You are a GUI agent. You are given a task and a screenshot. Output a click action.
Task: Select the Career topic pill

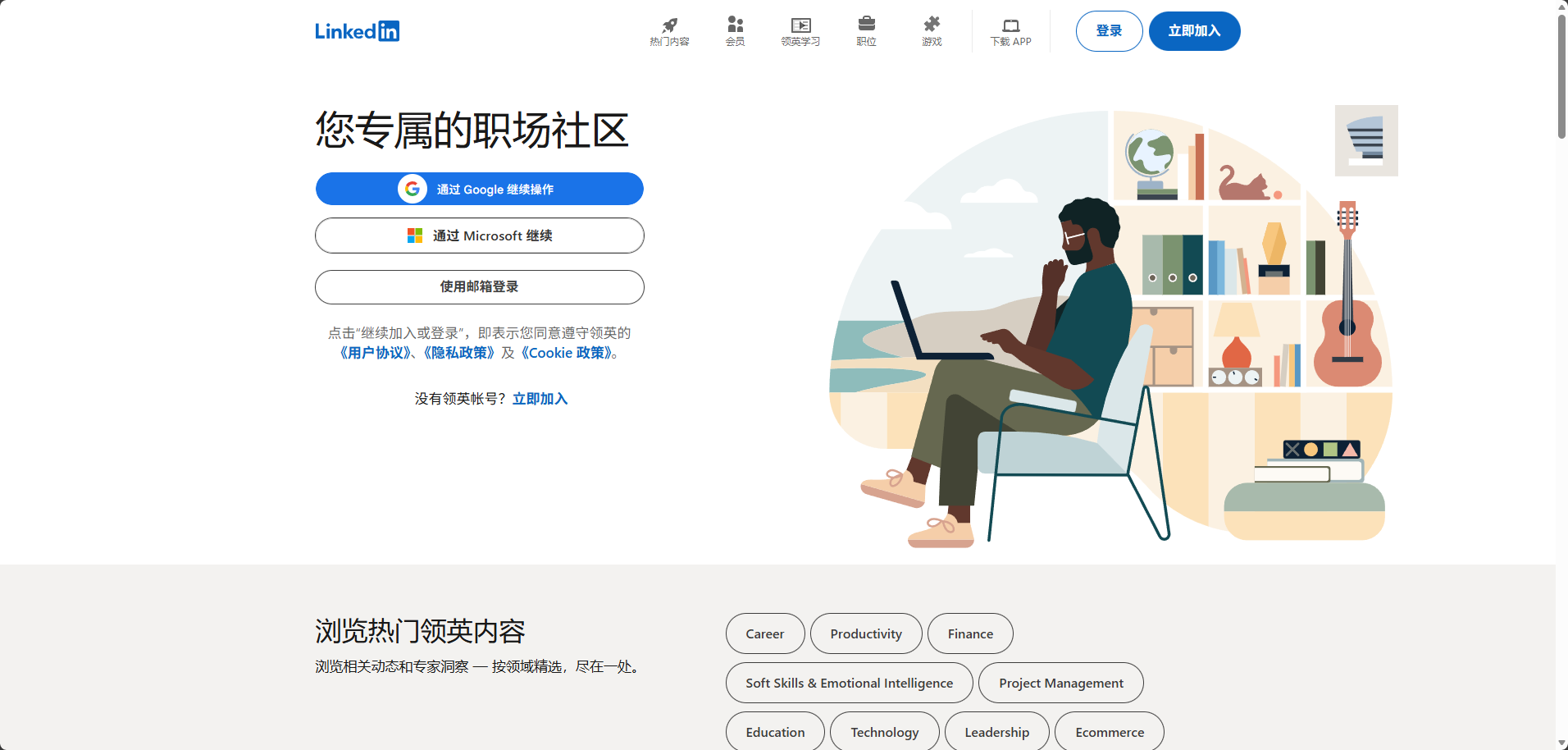764,633
